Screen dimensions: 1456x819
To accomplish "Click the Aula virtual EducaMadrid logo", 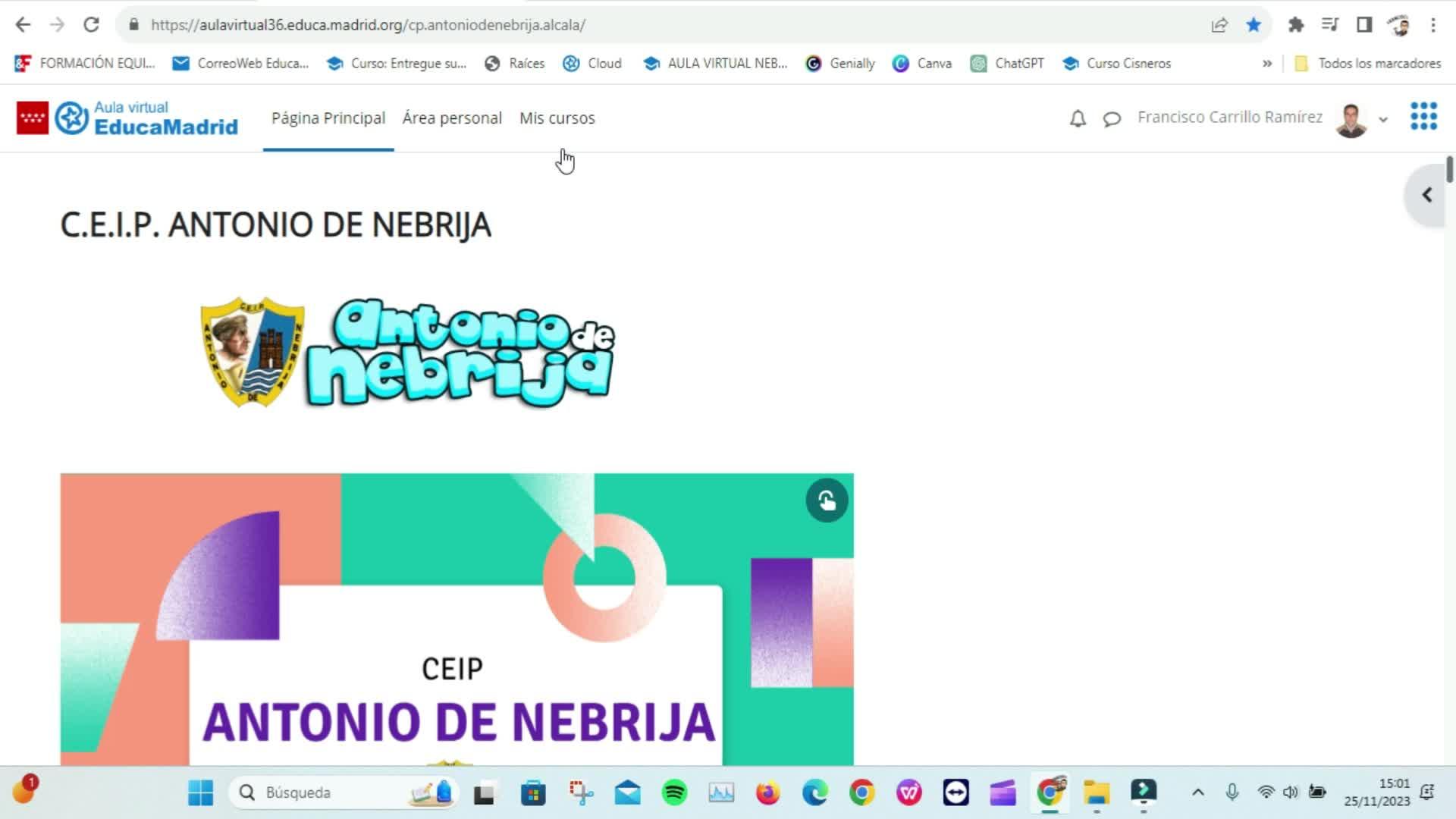I will pyautogui.click(x=127, y=118).
